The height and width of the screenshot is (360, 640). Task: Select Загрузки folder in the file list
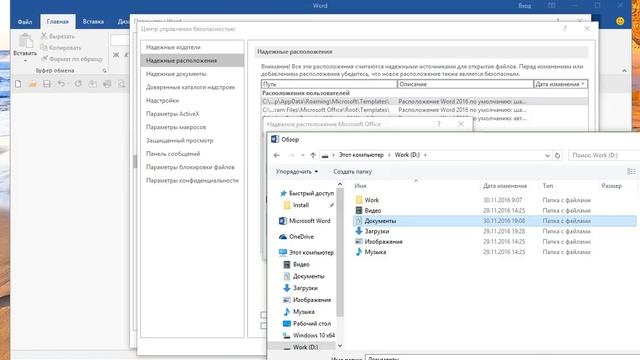point(376,231)
